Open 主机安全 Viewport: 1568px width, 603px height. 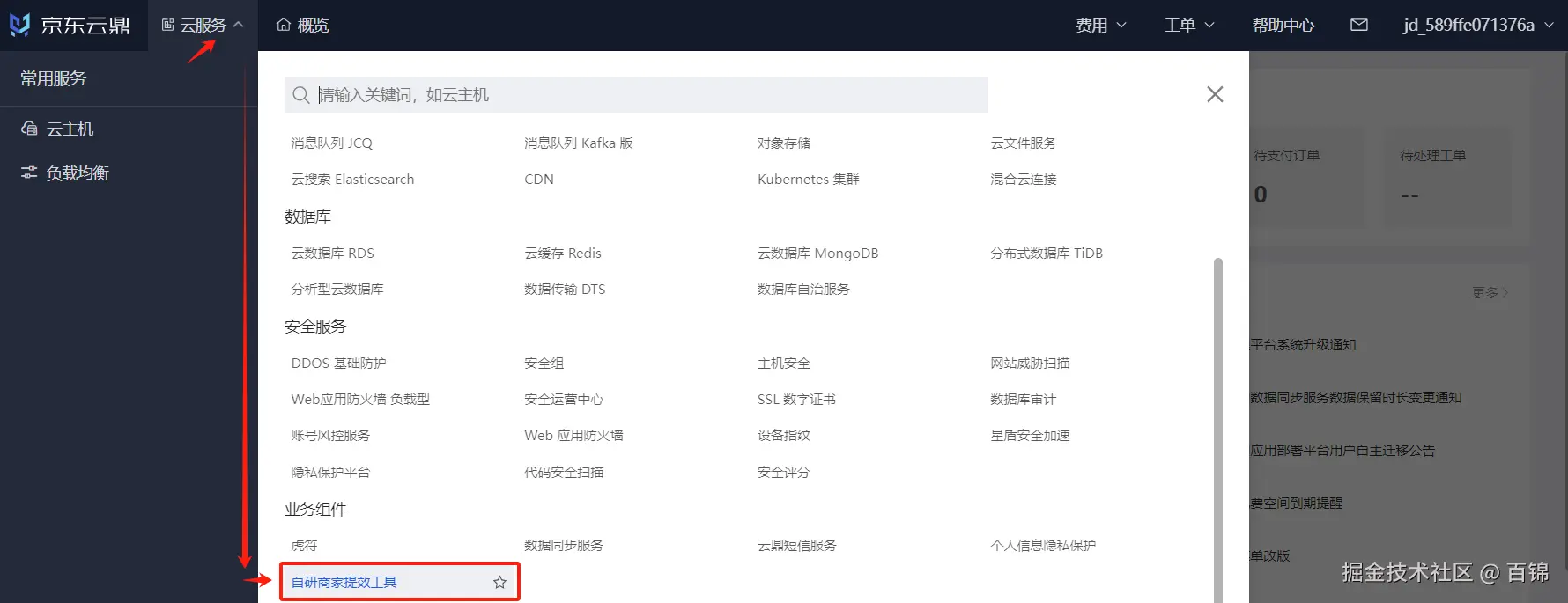(x=784, y=364)
